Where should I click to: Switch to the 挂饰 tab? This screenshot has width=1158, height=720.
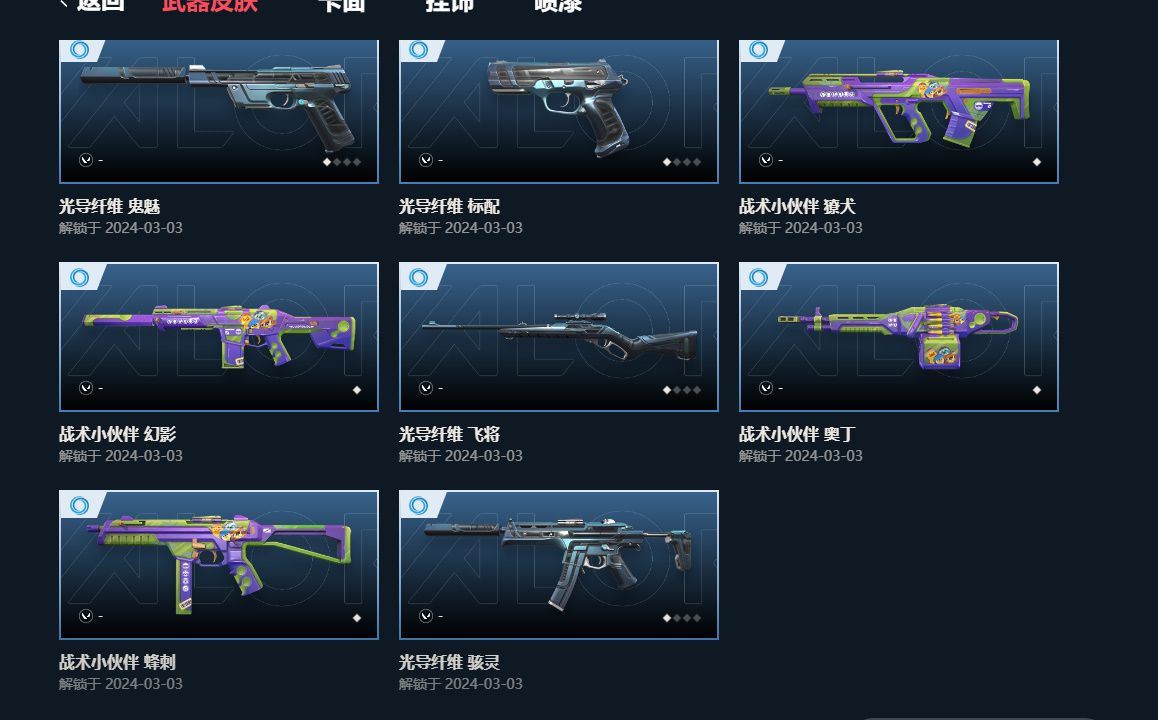450,4
